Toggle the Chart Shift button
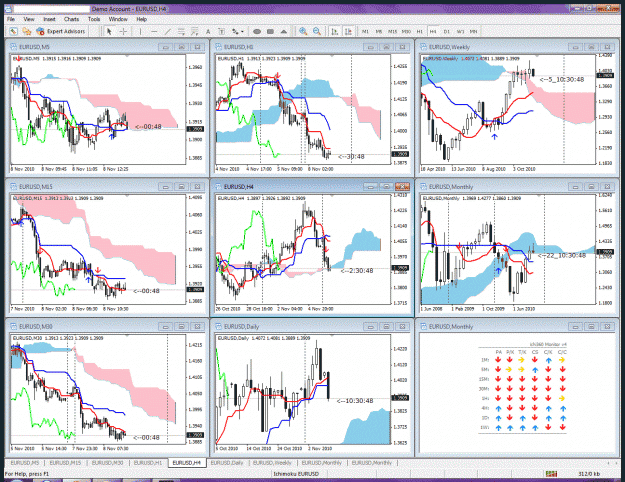Viewport: 625px width, 482px height. tap(348, 31)
